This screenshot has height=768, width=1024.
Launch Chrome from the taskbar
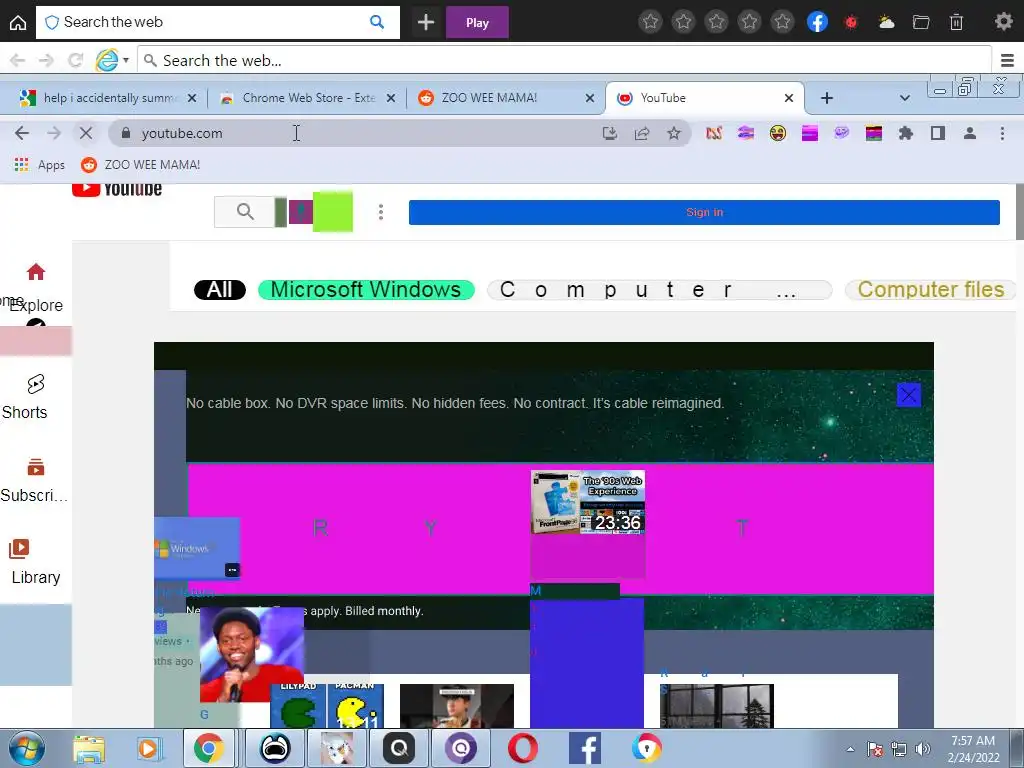pos(208,748)
